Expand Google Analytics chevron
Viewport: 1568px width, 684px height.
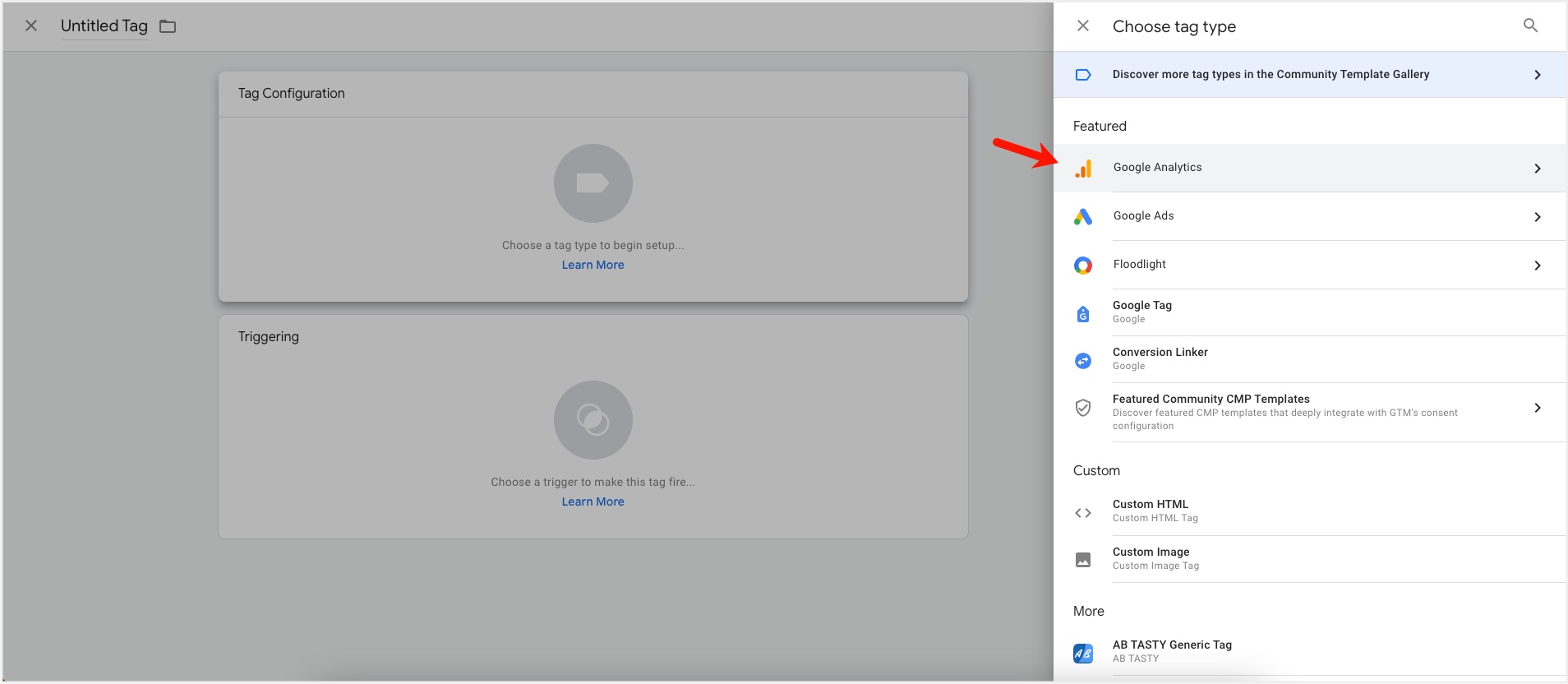1538,169
